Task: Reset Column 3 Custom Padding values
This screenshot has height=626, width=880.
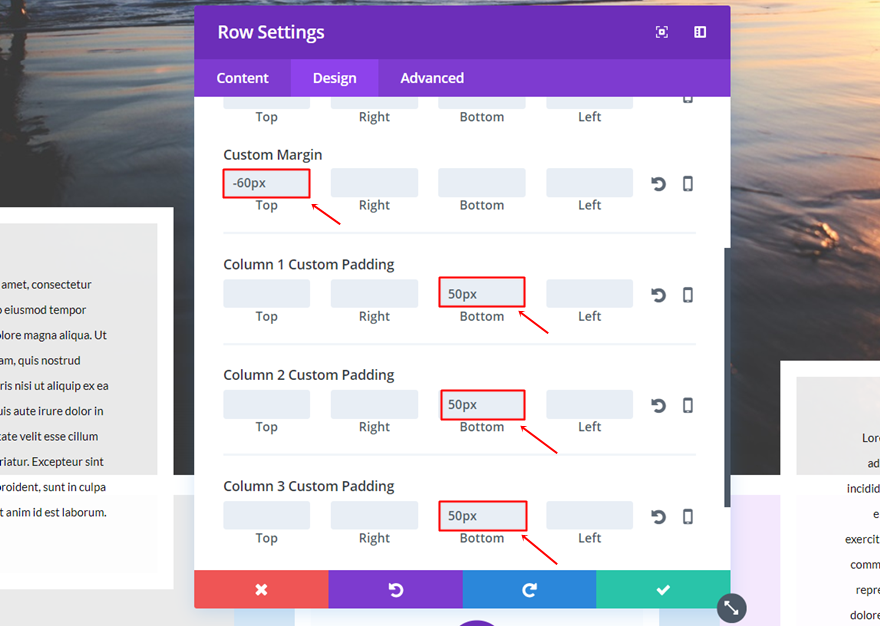Action: (x=658, y=517)
